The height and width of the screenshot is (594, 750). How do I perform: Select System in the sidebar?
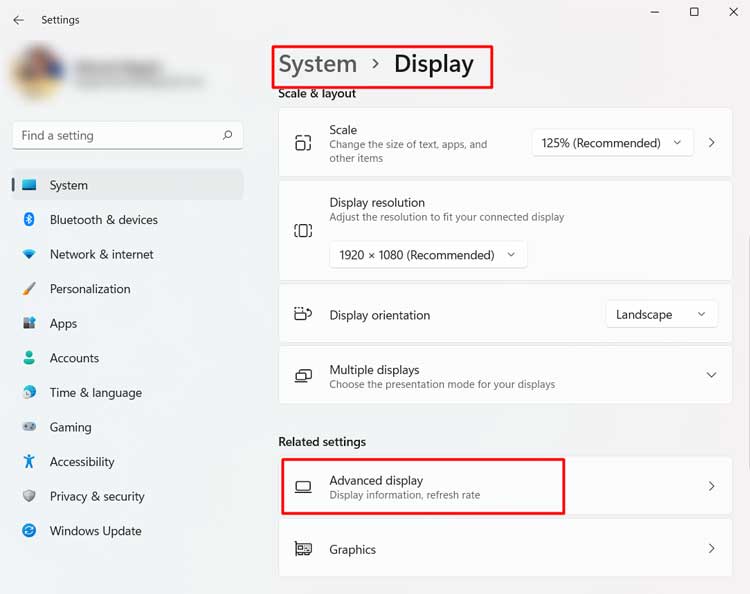(x=127, y=185)
